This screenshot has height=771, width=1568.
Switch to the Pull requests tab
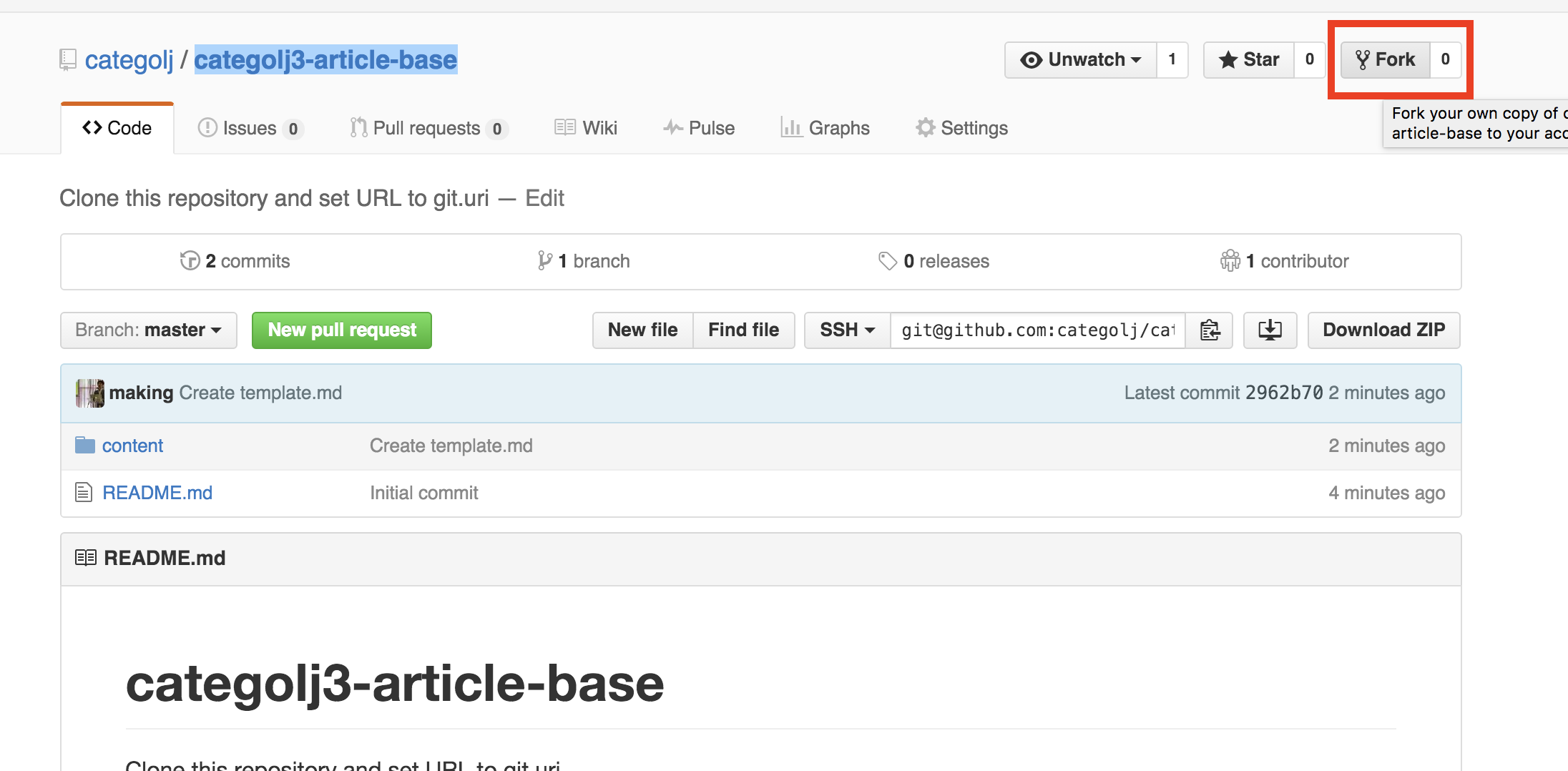point(427,128)
